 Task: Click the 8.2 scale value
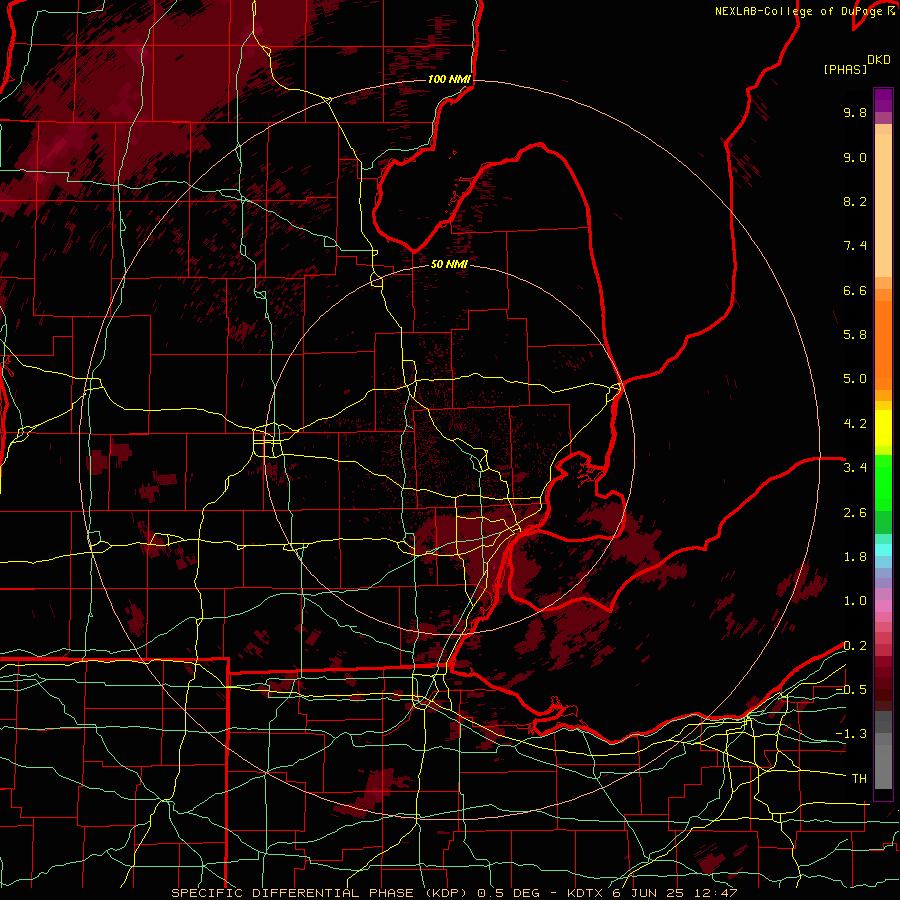pyautogui.click(x=855, y=201)
